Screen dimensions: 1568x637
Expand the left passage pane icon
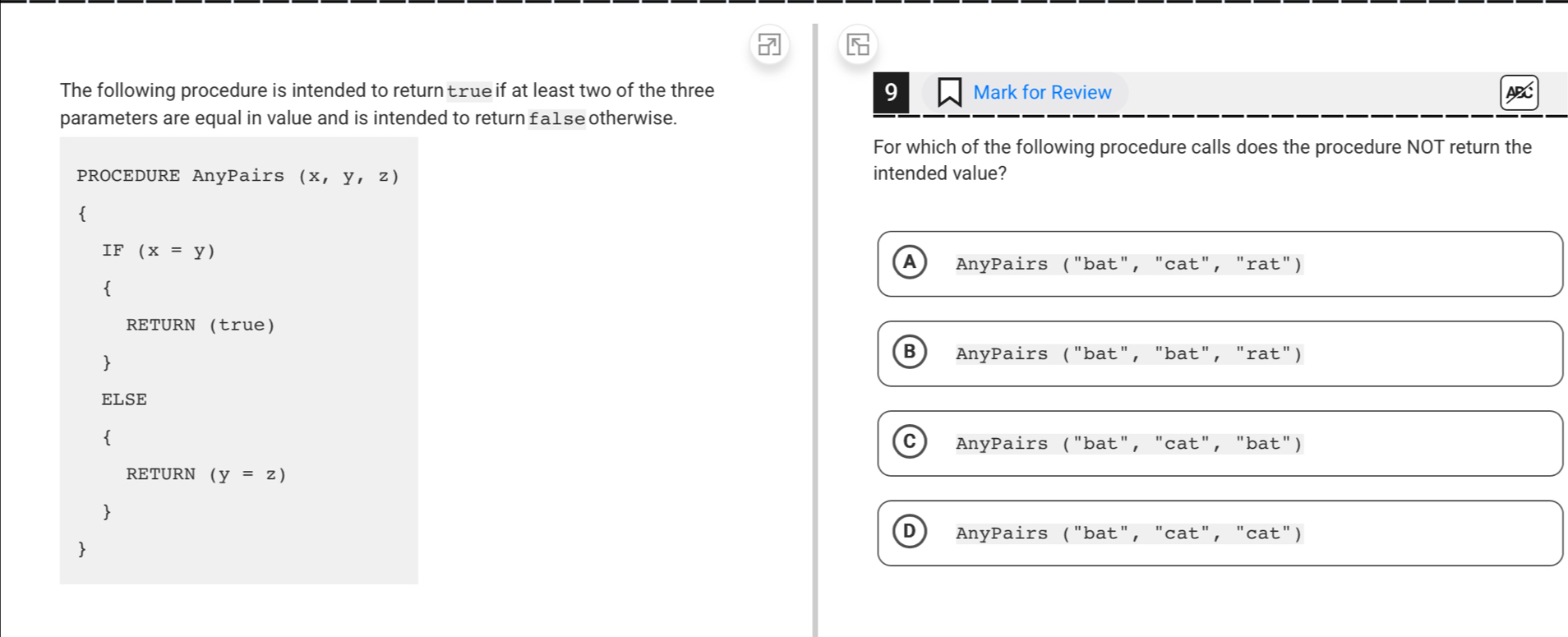pos(769,44)
